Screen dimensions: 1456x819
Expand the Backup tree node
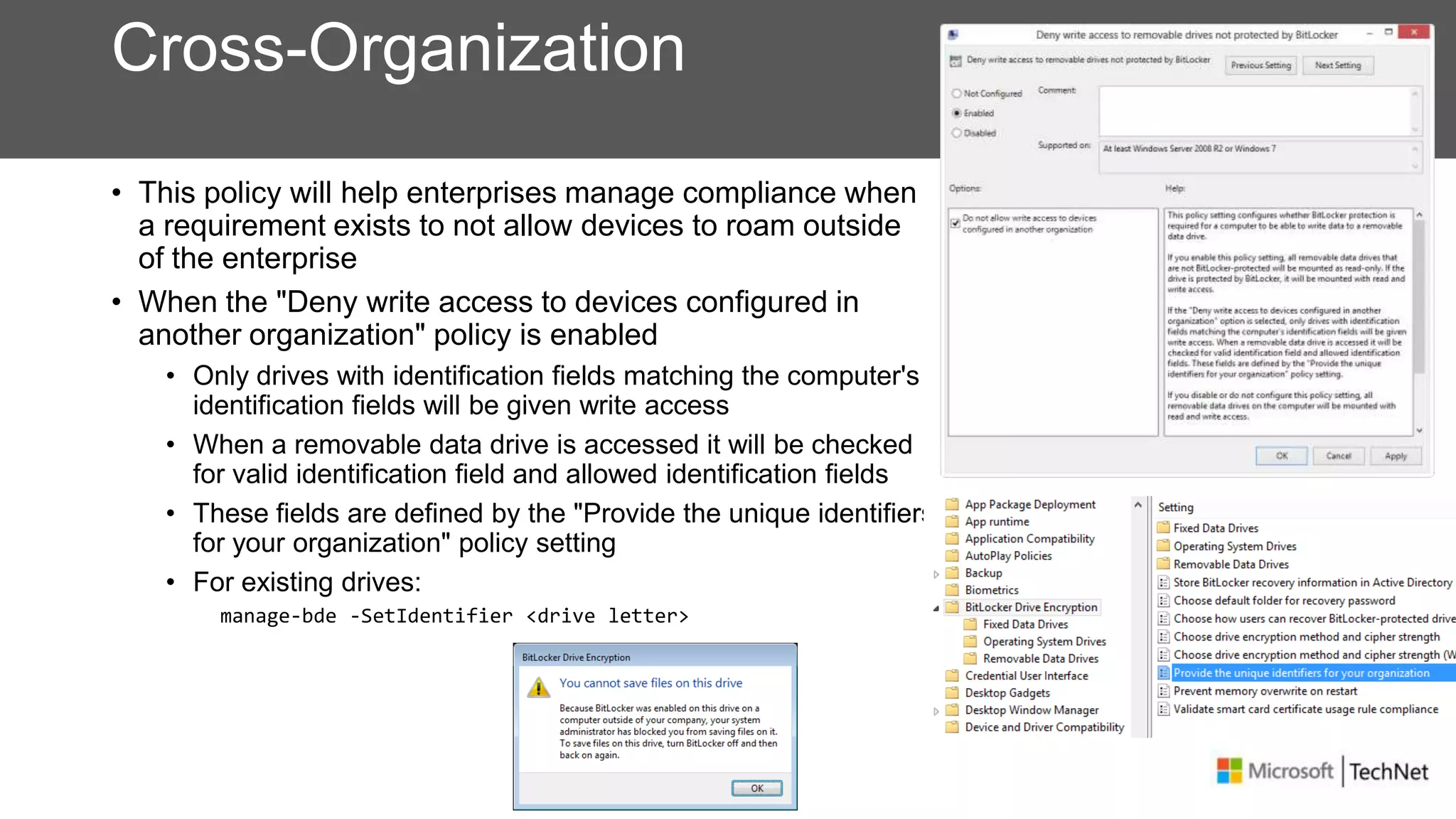936,574
